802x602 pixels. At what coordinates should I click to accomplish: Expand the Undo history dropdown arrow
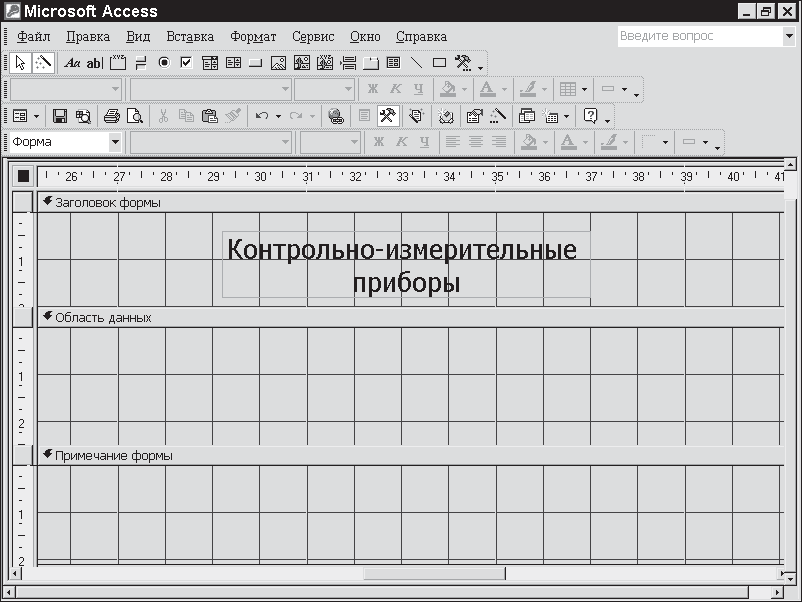278,116
